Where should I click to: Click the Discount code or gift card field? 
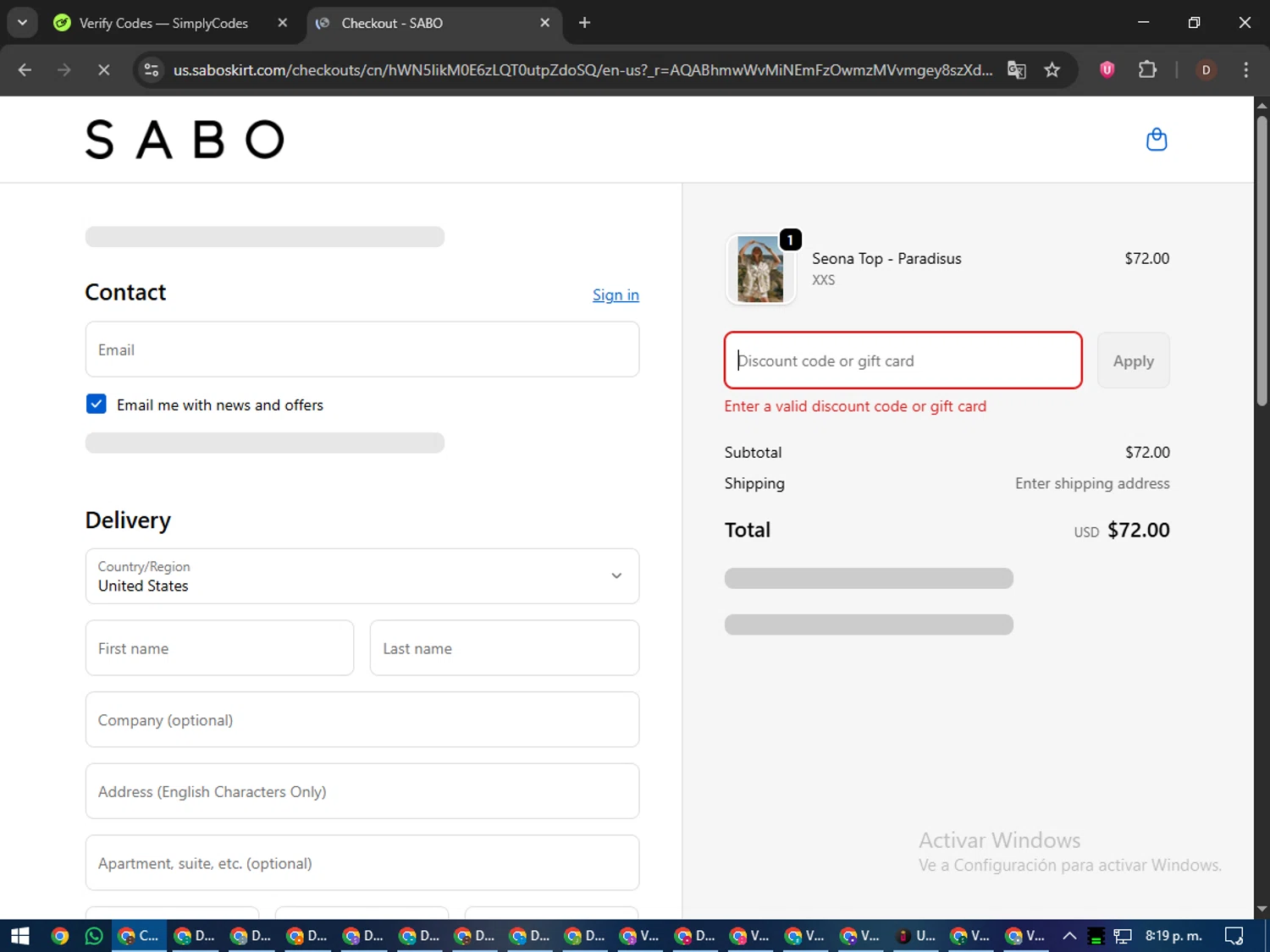click(903, 360)
